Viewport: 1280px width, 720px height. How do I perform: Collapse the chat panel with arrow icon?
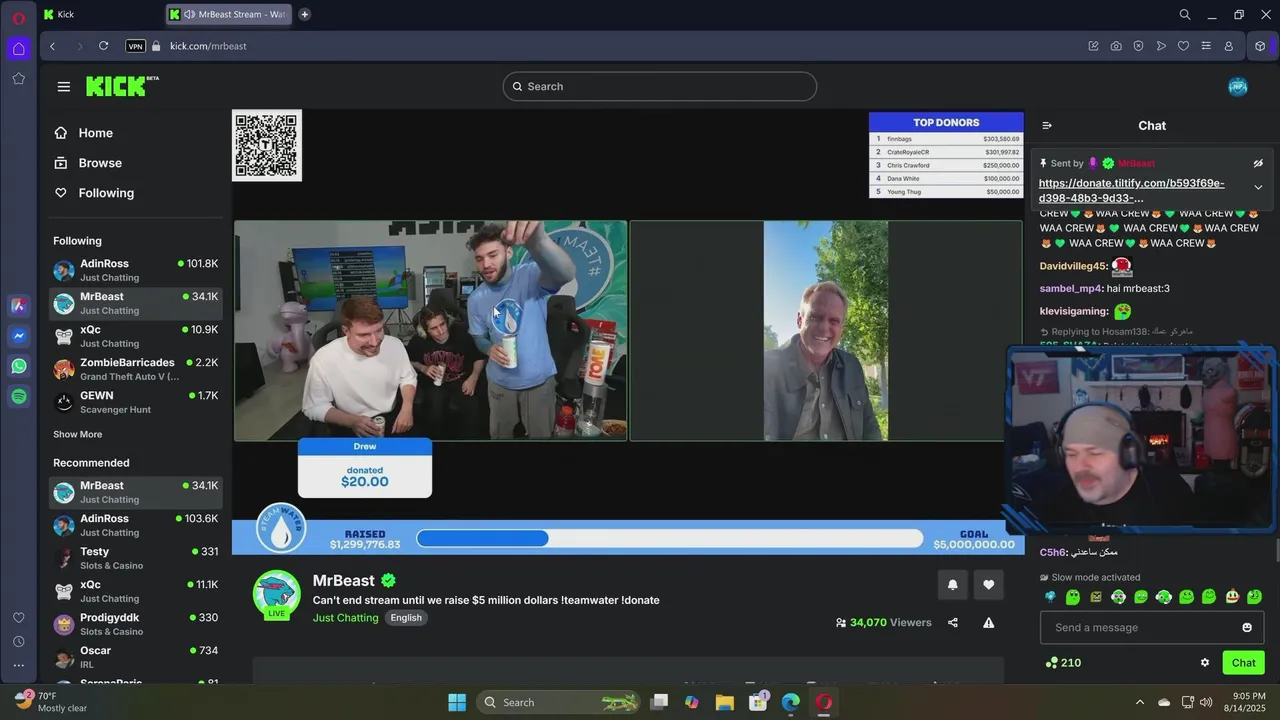click(1047, 126)
